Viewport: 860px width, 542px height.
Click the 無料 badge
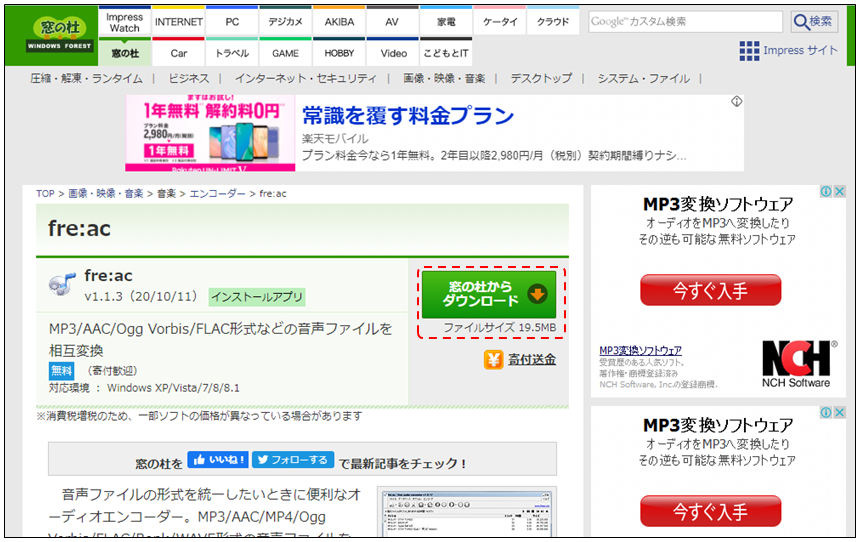click(x=61, y=371)
